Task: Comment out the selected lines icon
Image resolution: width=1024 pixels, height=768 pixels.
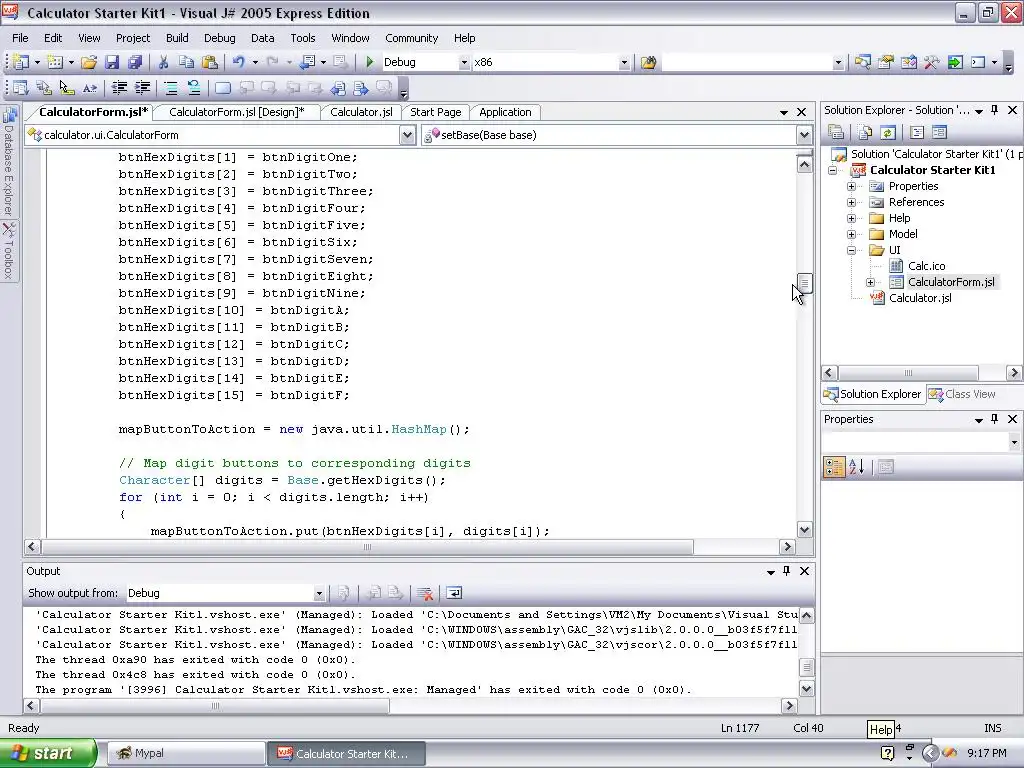Action: 170,88
